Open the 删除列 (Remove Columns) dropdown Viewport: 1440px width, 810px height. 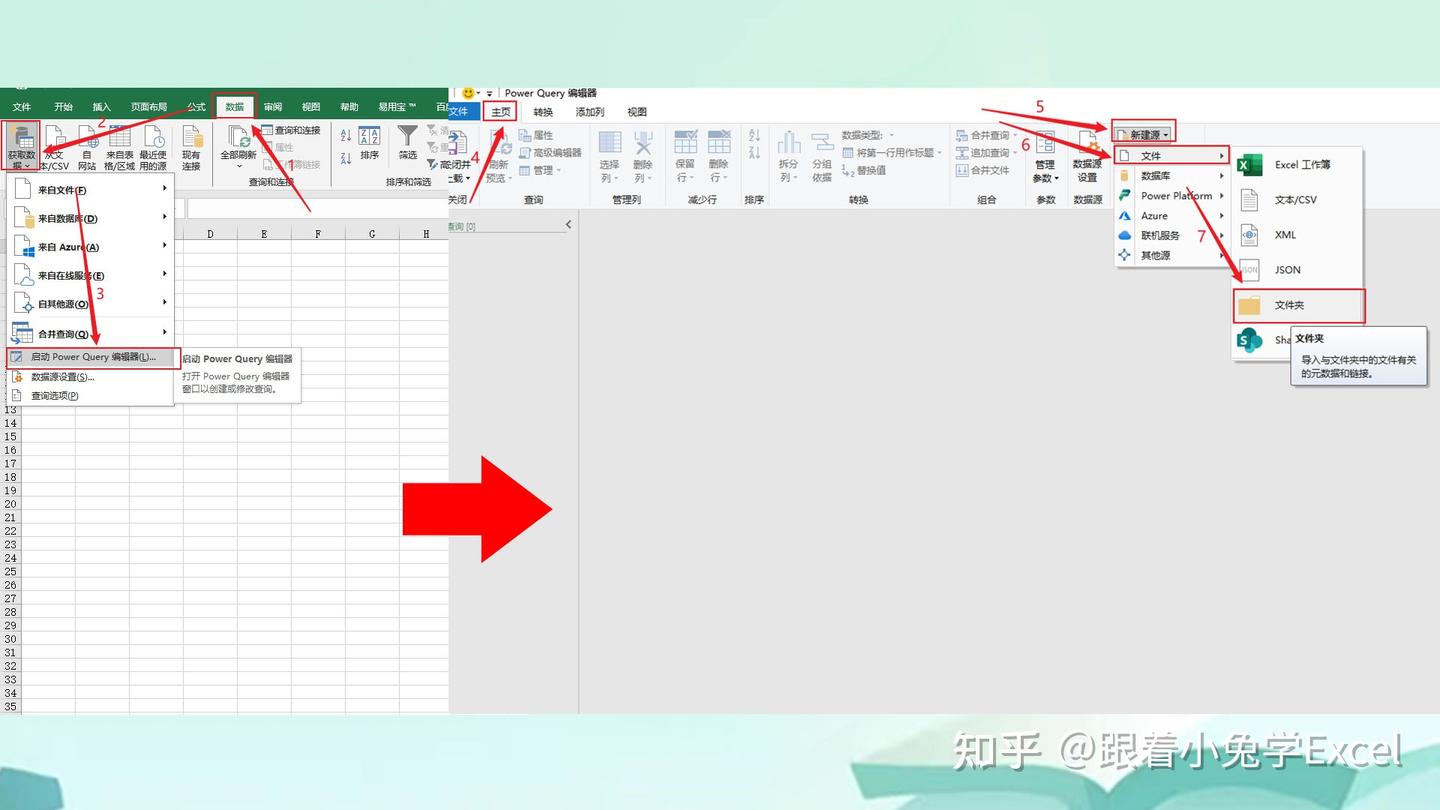tap(643, 156)
